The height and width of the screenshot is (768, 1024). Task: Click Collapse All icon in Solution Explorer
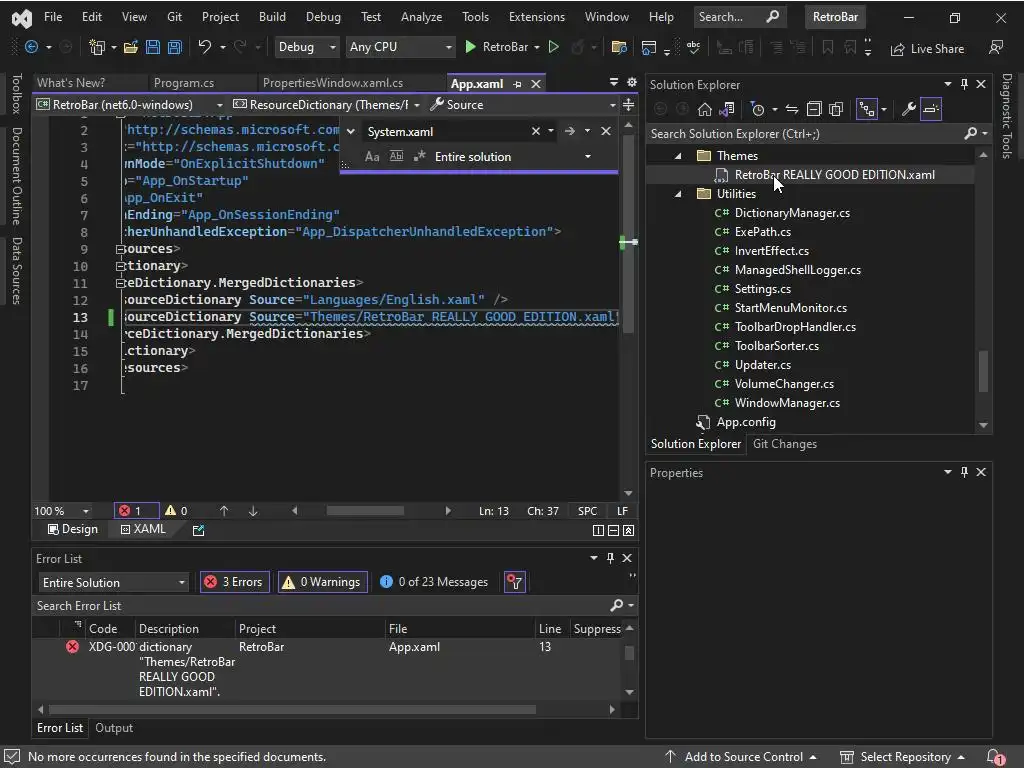coord(814,109)
